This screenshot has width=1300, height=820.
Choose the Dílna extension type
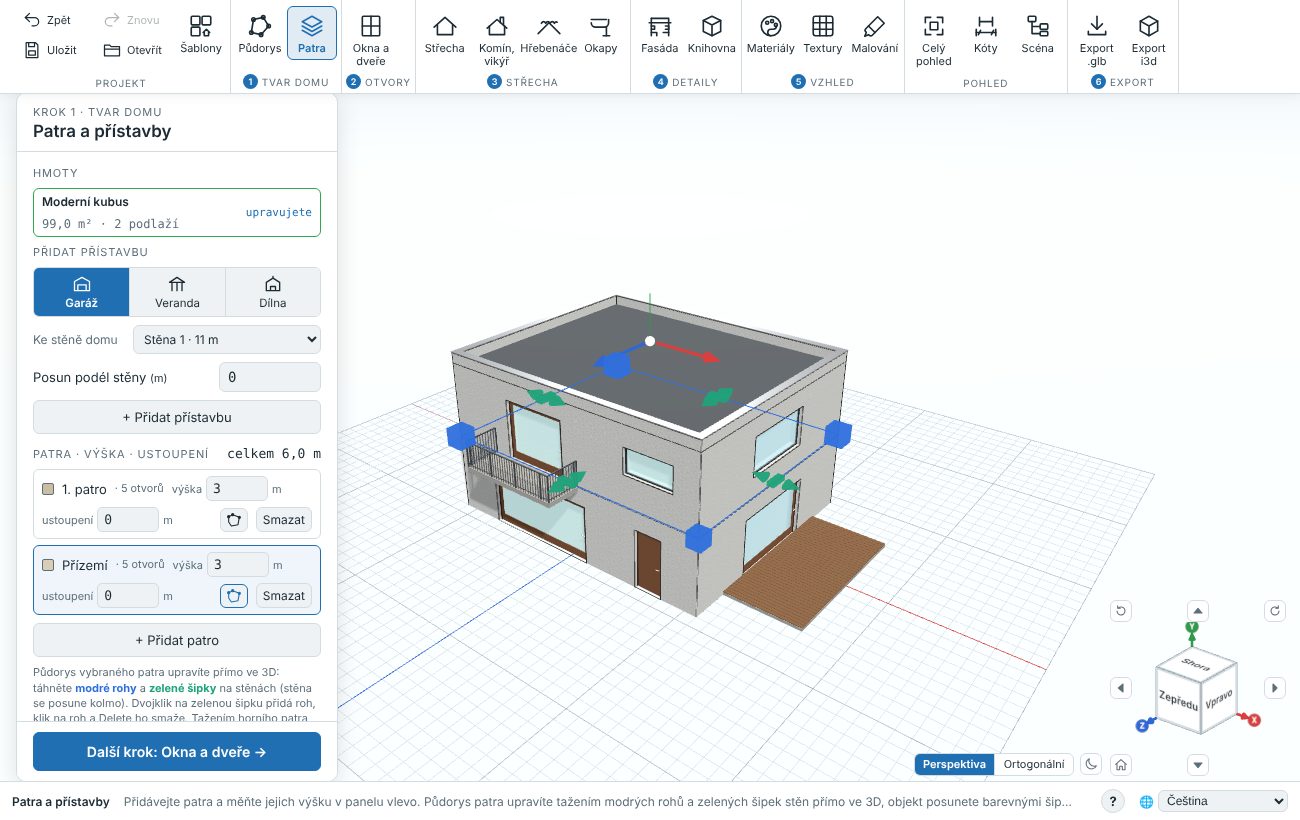click(272, 292)
